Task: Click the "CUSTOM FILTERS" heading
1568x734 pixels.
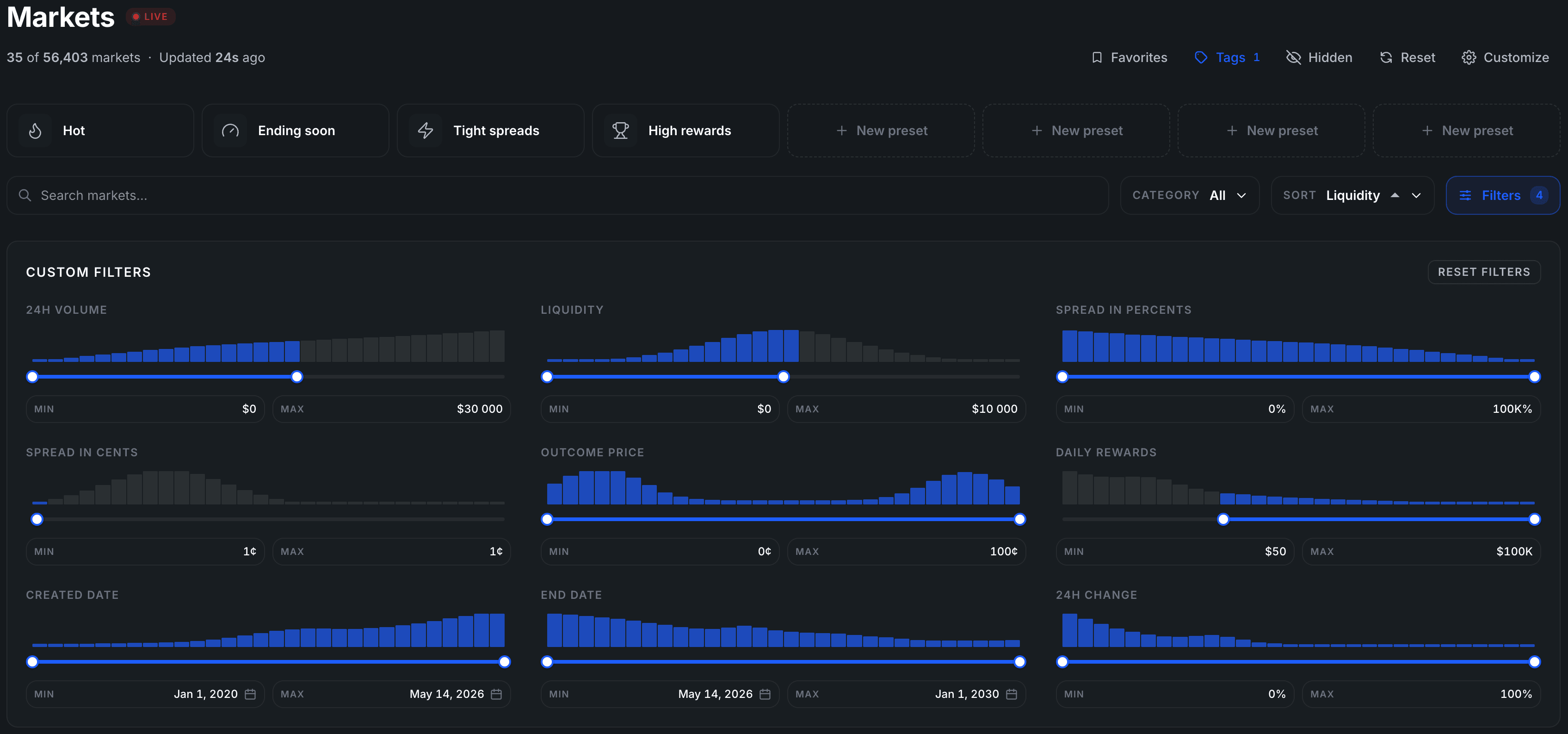Action: coord(88,272)
